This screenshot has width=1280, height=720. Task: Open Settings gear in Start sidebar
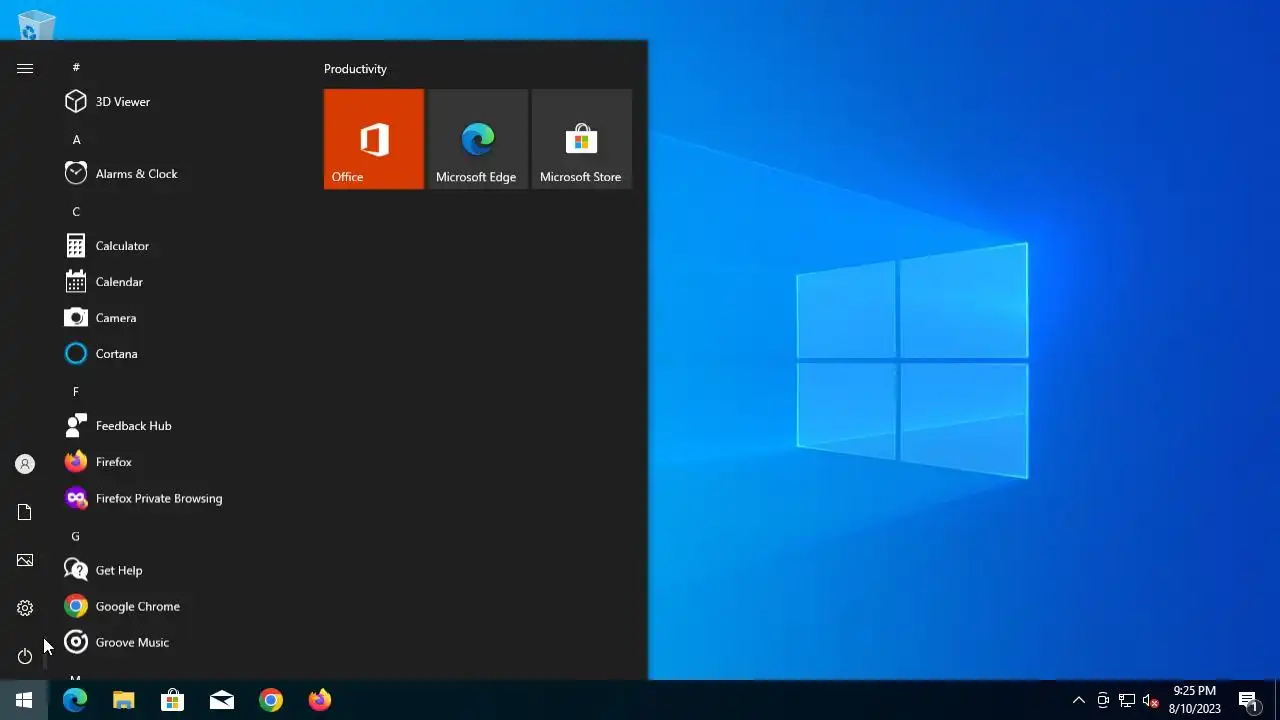25,608
